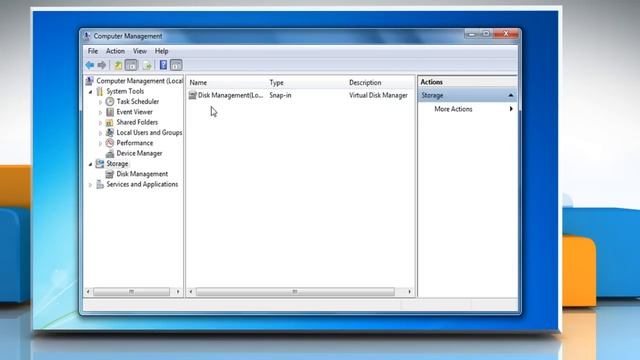Expand the Task Scheduler node arrow
The width and height of the screenshot is (640, 360).
tap(100, 102)
